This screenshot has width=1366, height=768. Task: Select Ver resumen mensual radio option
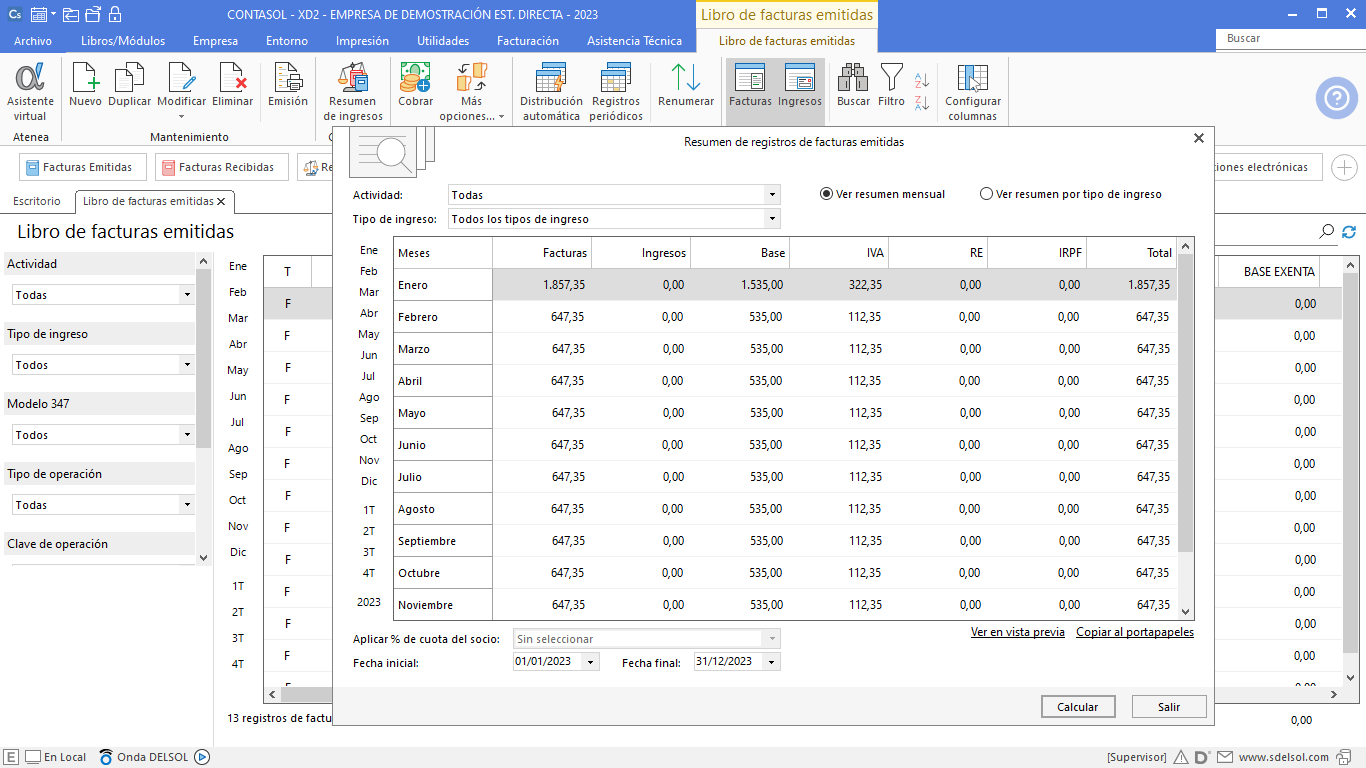pyautogui.click(x=827, y=194)
